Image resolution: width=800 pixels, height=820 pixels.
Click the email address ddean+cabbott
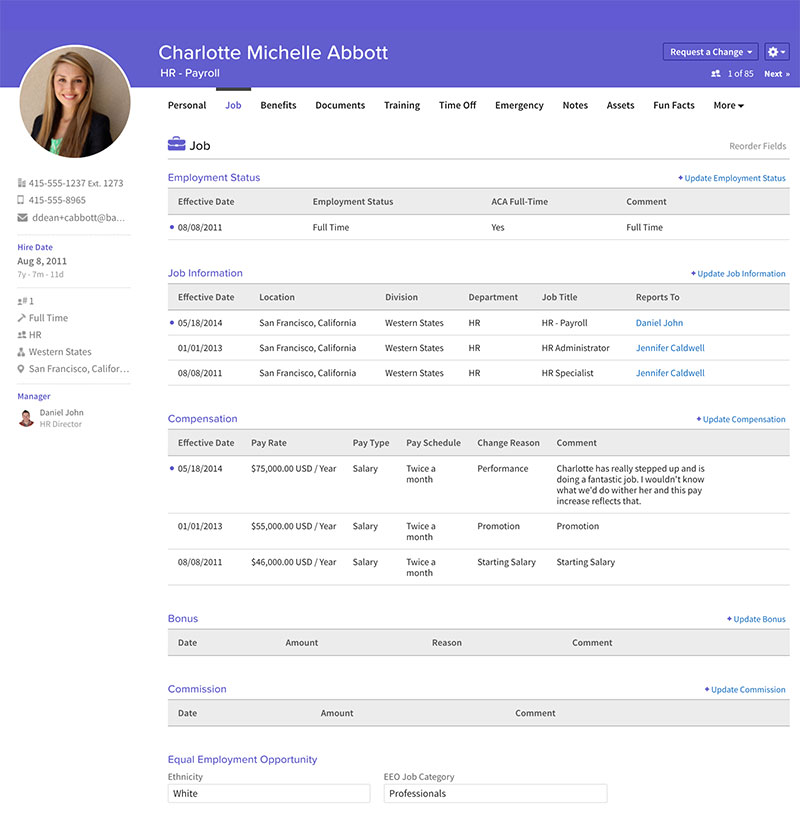pyautogui.click(x=78, y=218)
